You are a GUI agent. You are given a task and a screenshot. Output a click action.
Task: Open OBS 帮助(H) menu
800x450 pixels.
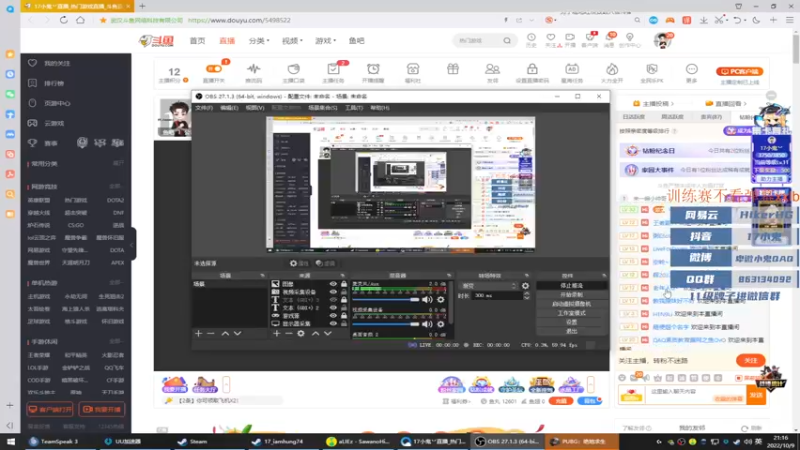coord(380,108)
